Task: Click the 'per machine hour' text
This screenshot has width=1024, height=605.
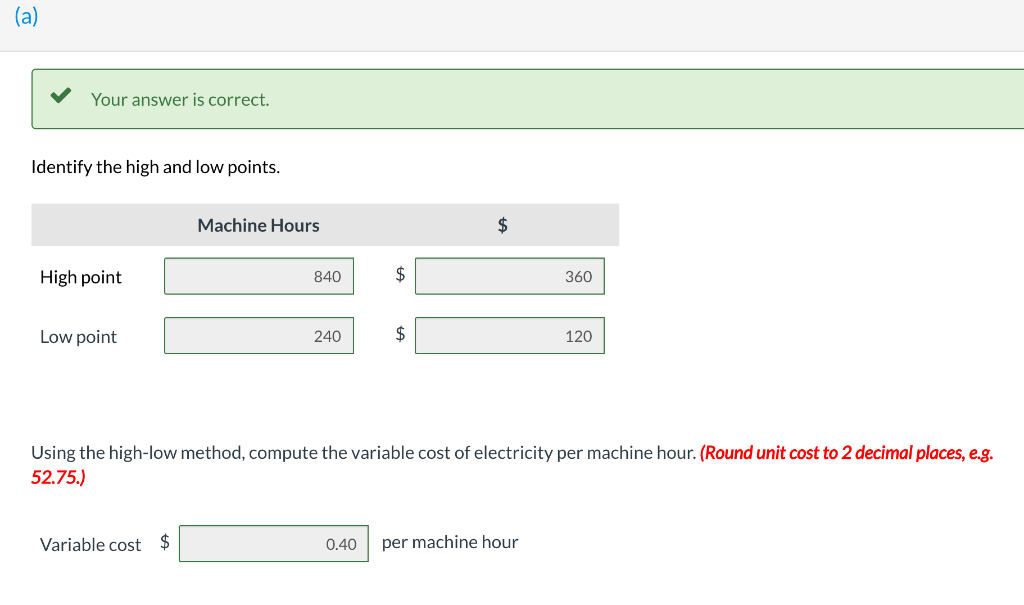Action: (450, 541)
